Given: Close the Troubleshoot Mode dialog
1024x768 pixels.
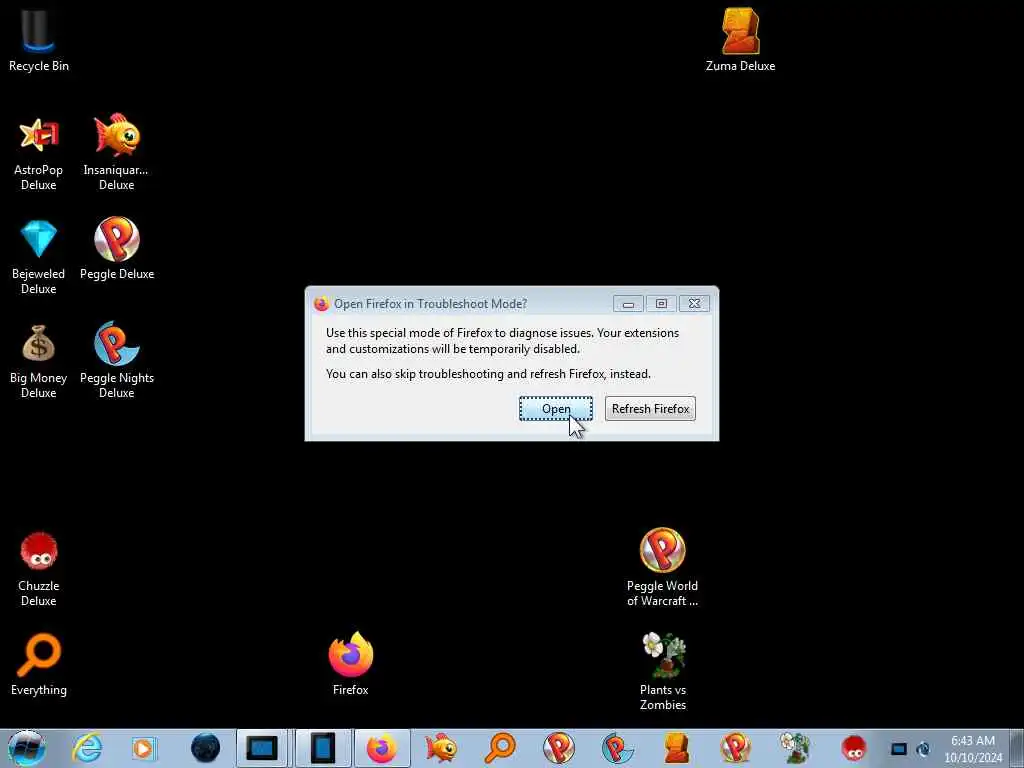Looking at the screenshot, I should tap(694, 304).
